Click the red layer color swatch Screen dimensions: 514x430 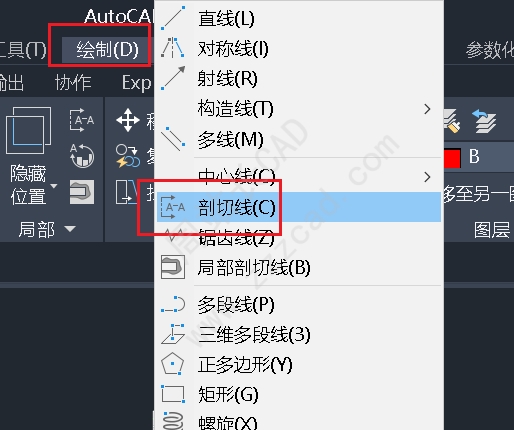[452, 158]
